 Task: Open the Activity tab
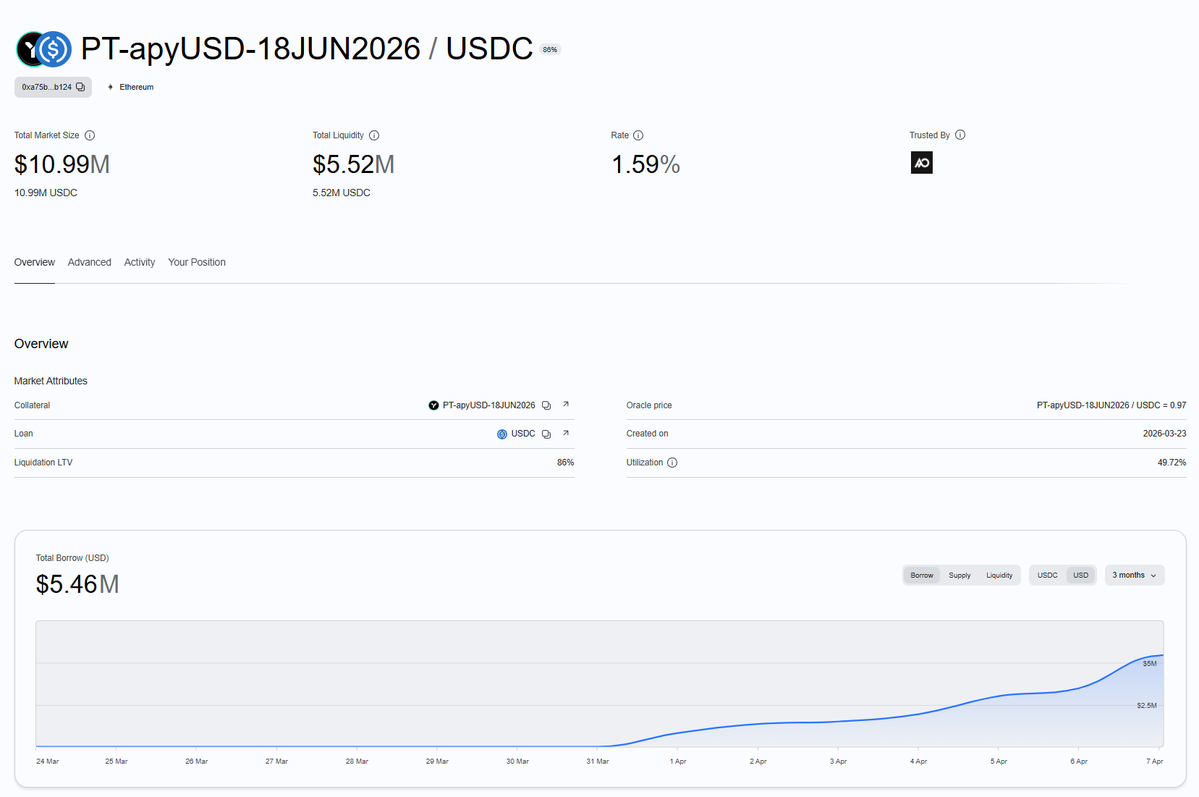tap(139, 262)
